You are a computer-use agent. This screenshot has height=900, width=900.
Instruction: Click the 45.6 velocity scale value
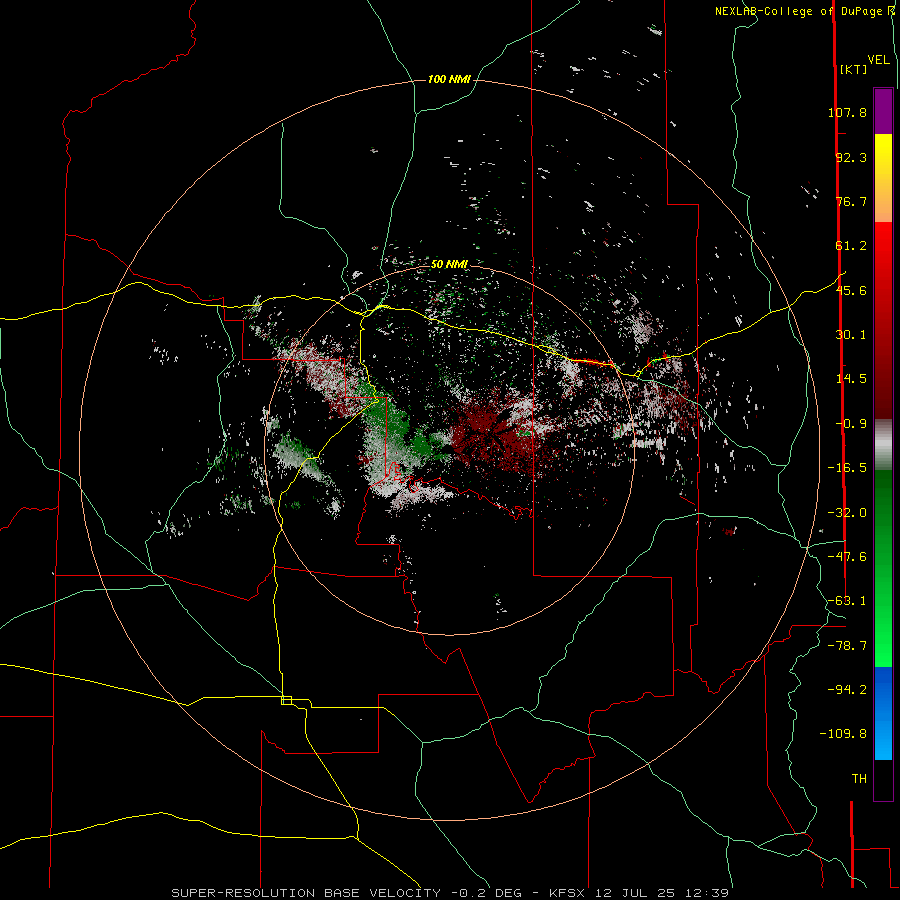(851, 290)
